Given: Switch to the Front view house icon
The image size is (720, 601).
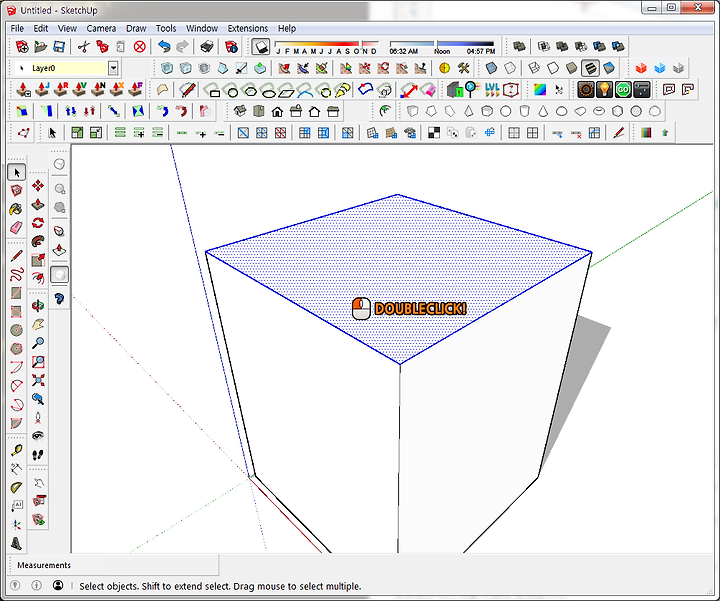Looking at the screenshot, I should (x=277, y=111).
